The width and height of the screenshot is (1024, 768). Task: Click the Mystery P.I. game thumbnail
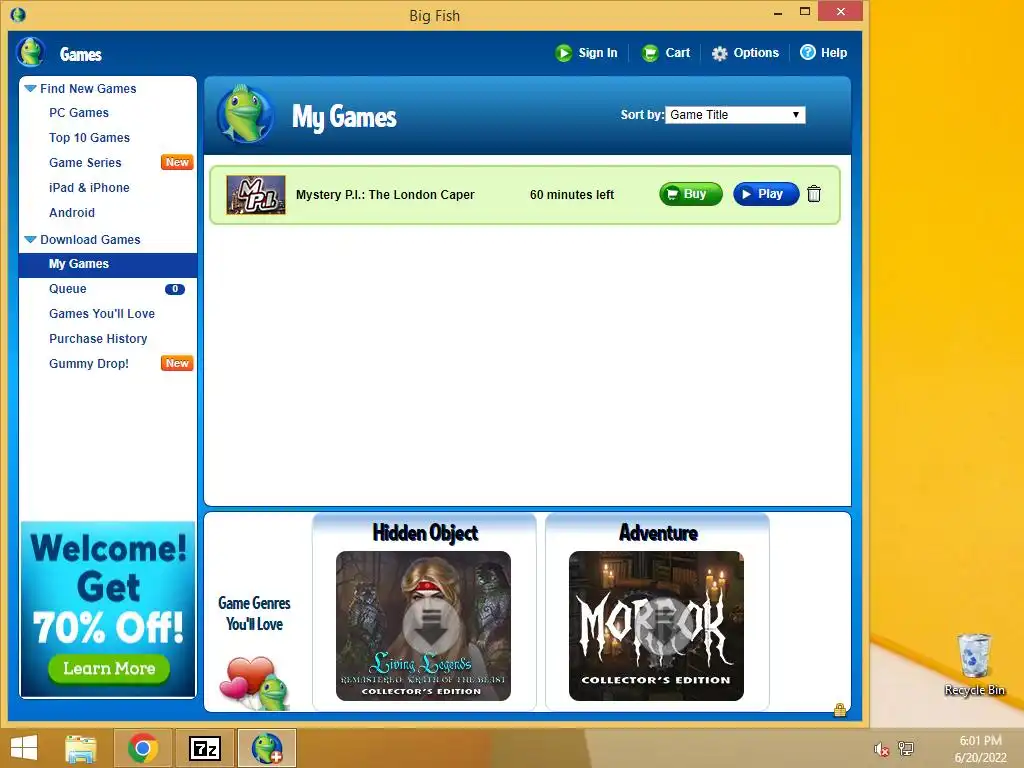tap(256, 195)
